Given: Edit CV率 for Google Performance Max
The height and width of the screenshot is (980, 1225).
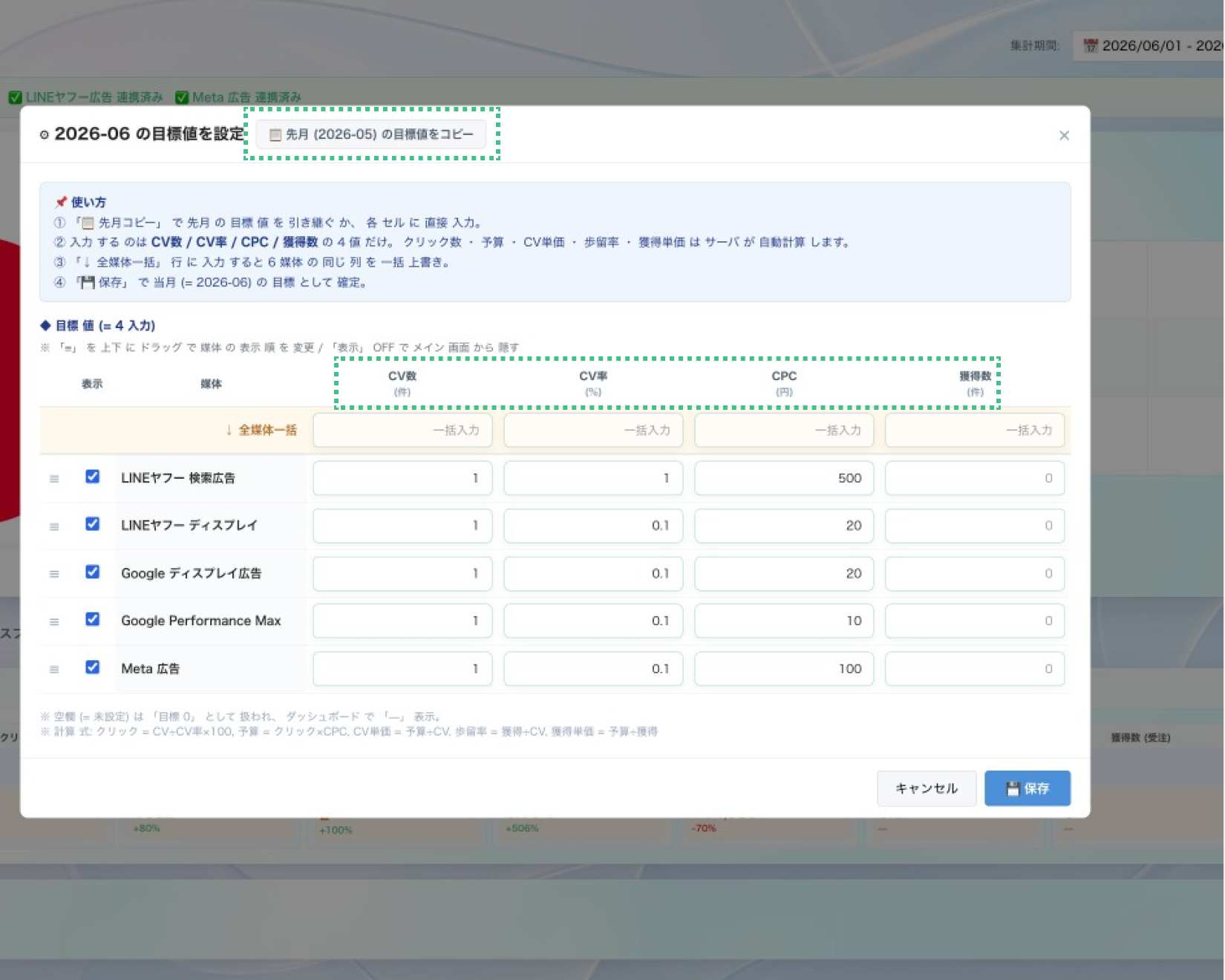Looking at the screenshot, I should point(593,621).
